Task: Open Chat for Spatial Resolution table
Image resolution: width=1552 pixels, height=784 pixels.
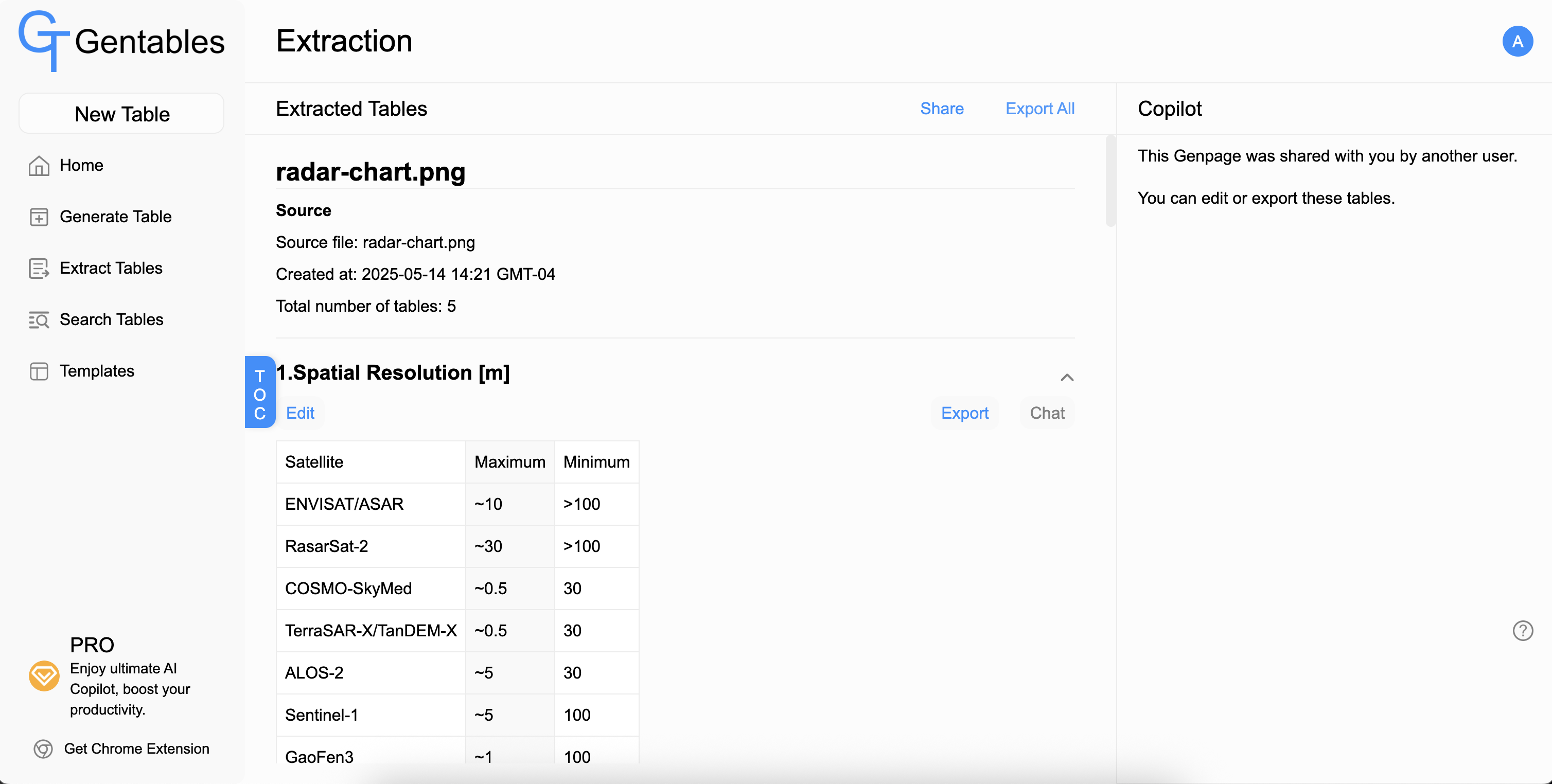Action: [1047, 413]
